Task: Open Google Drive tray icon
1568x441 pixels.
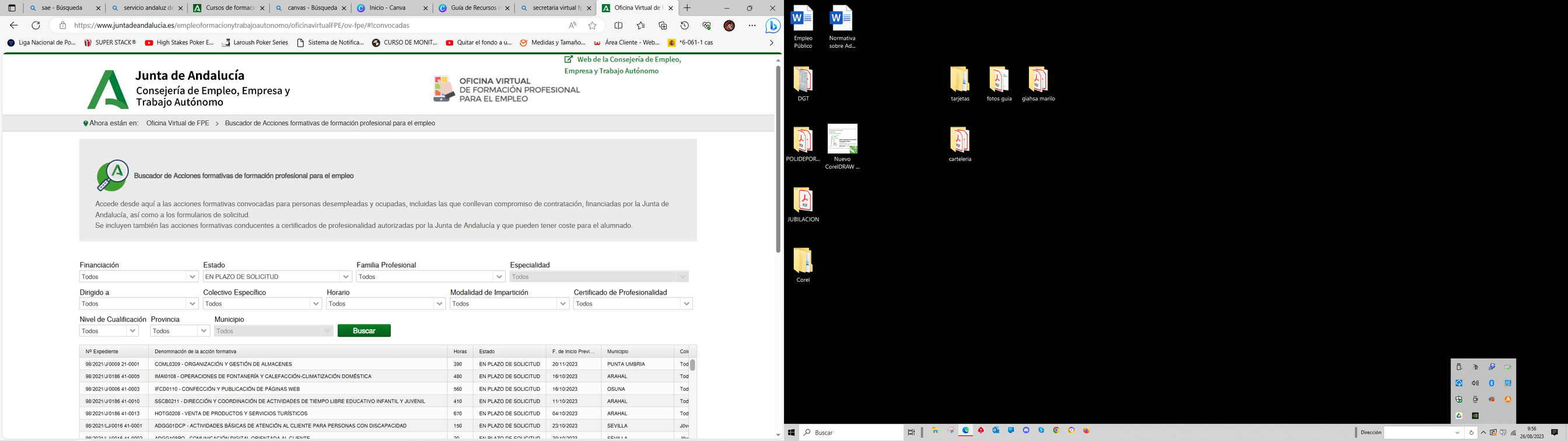Action: coord(1459,416)
